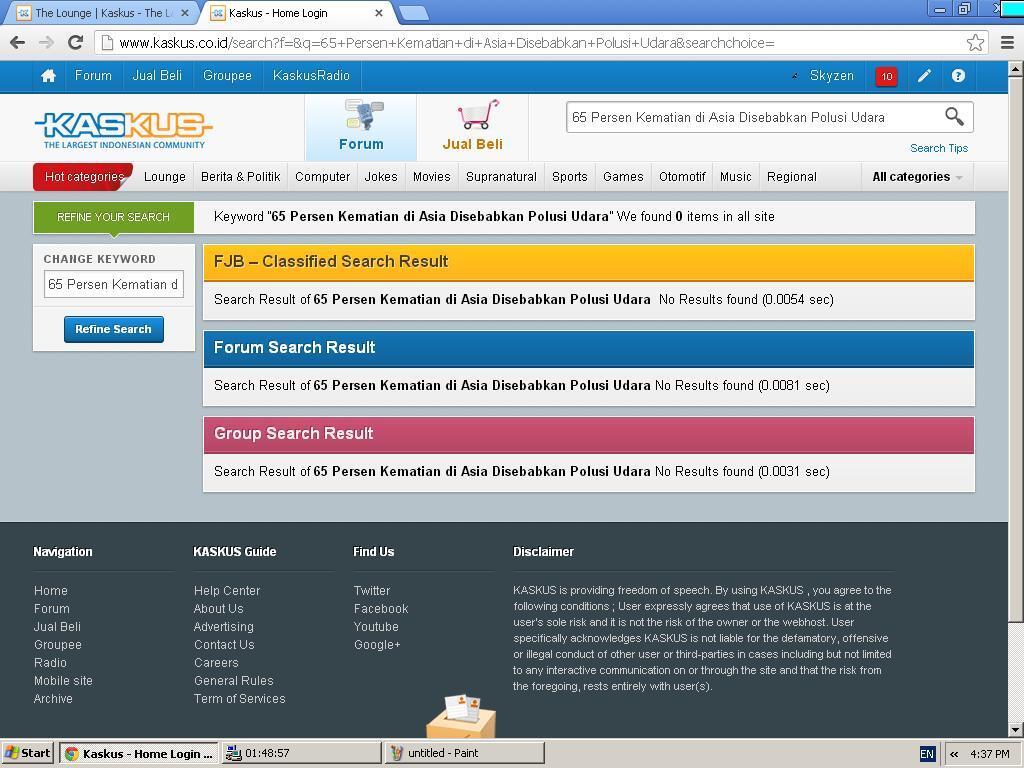Open the Regional category
1024x768 pixels.
[x=792, y=177]
